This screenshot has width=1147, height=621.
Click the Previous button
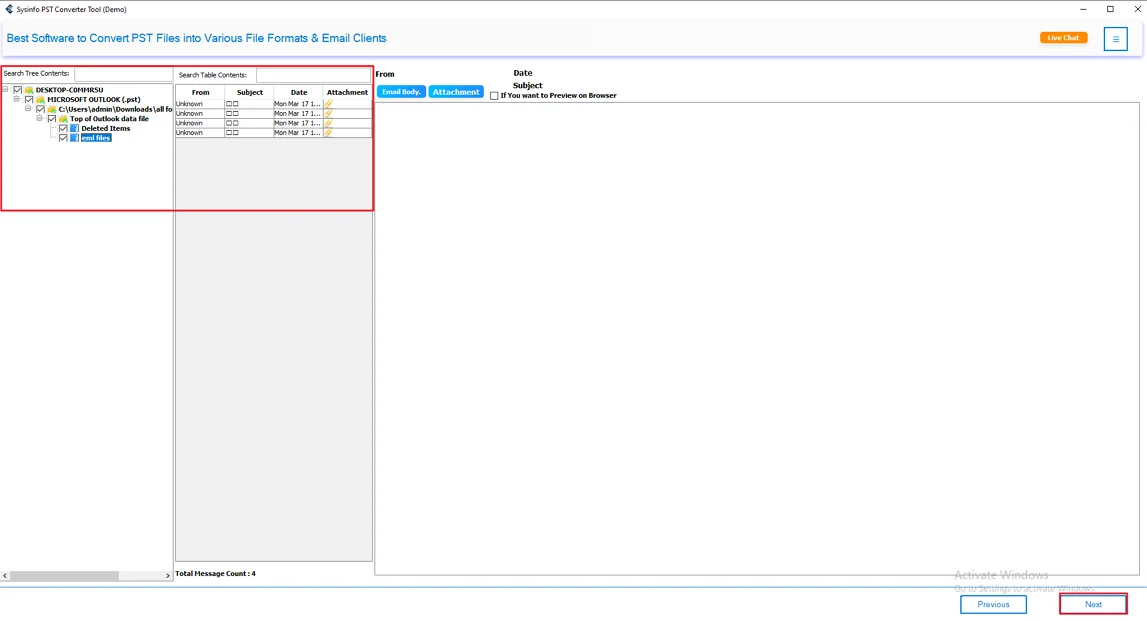point(992,604)
